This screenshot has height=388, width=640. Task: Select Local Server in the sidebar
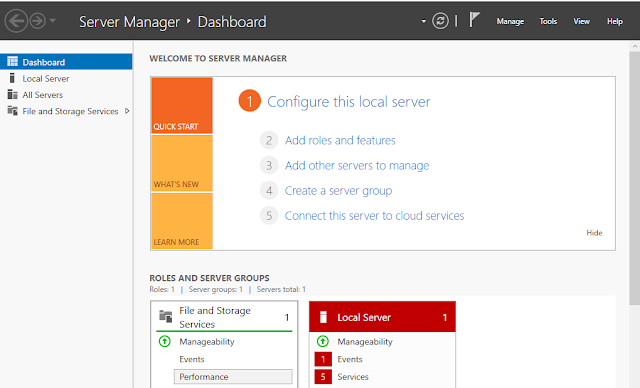66,78
